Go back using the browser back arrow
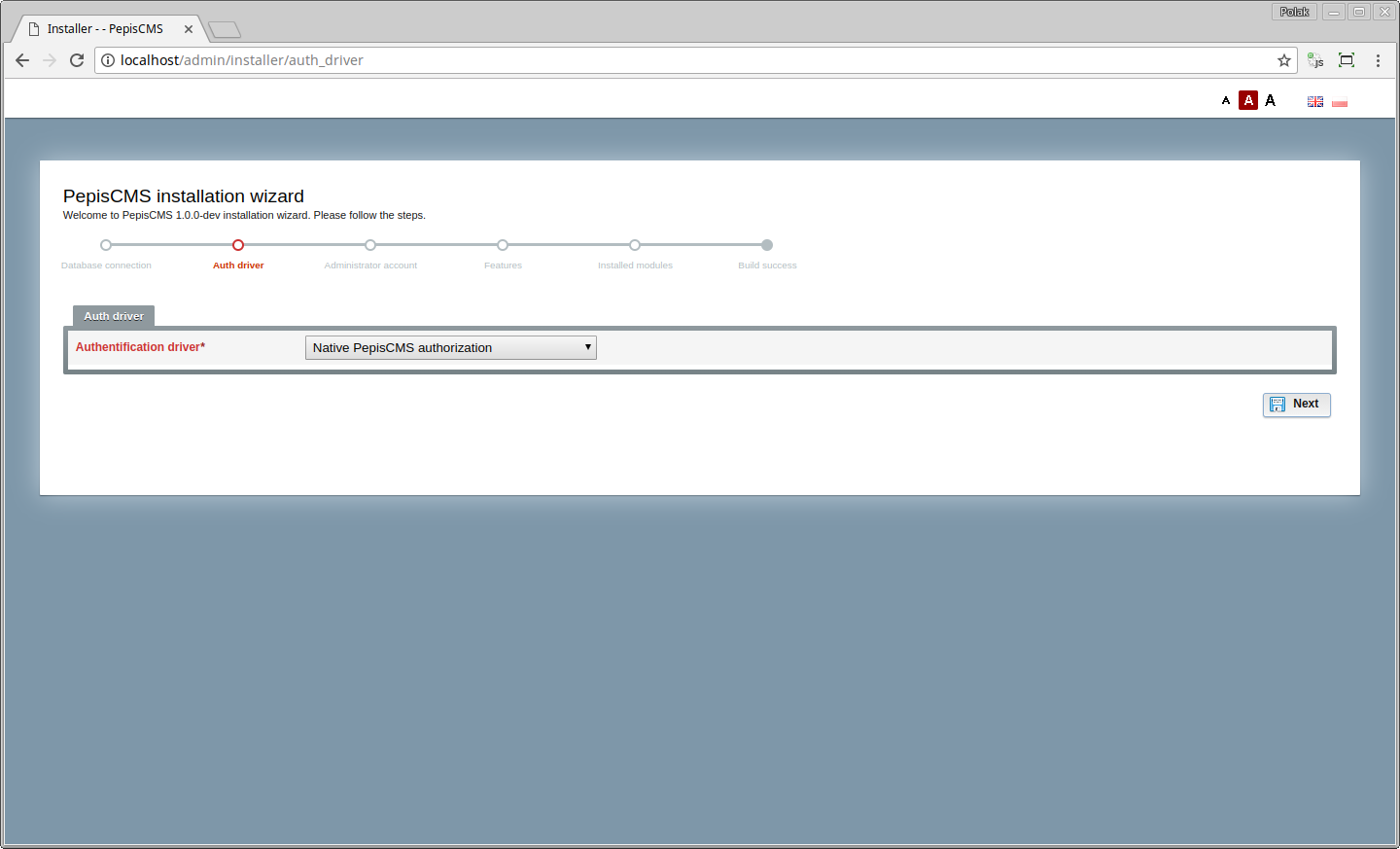The height and width of the screenshot is (849, 1400). point(22,60)
